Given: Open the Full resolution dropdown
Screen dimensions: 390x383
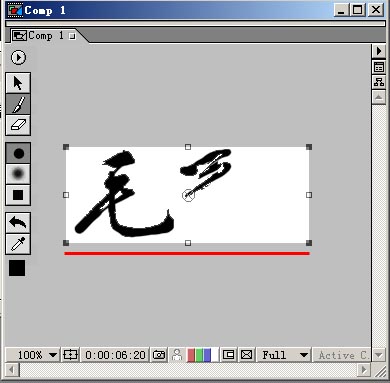Looking at the screenshot, I should point(284,355).
